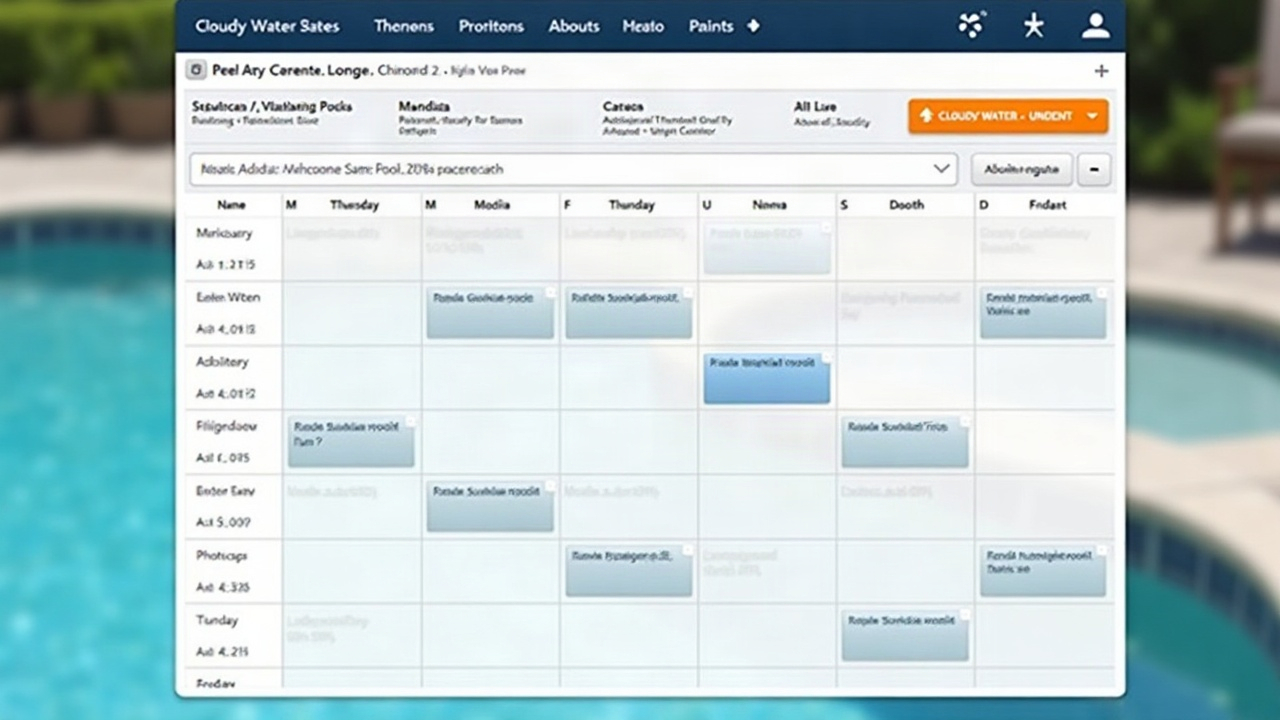
Task: Click the minus button beside Aboinsngute
Action: coord(1094,169)
